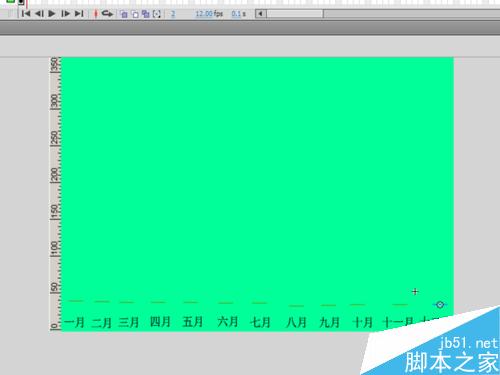Select the 三月 label on stage
Image resolution: width=500 pixels, height=375 pixels.
coord(129,322)
